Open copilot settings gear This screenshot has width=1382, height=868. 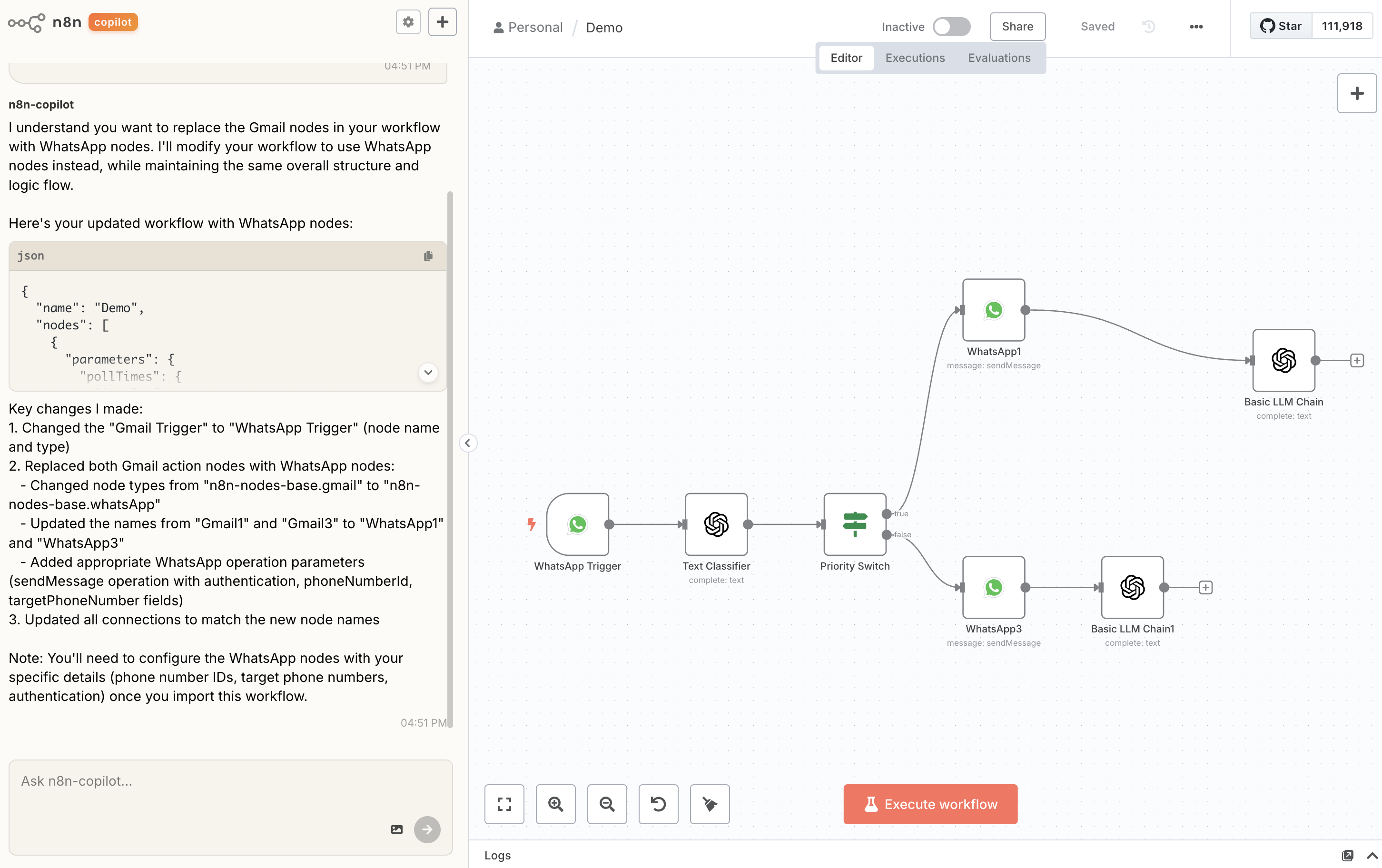pos(408,22)
